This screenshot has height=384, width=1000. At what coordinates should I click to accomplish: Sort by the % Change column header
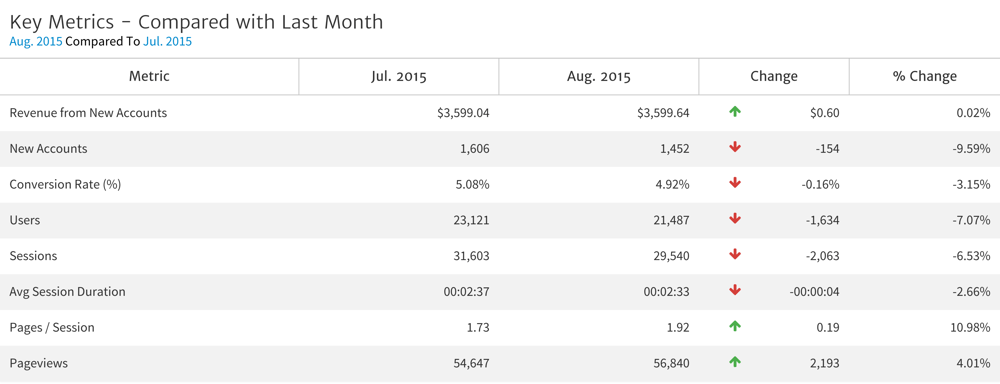[x=924, y=77]
